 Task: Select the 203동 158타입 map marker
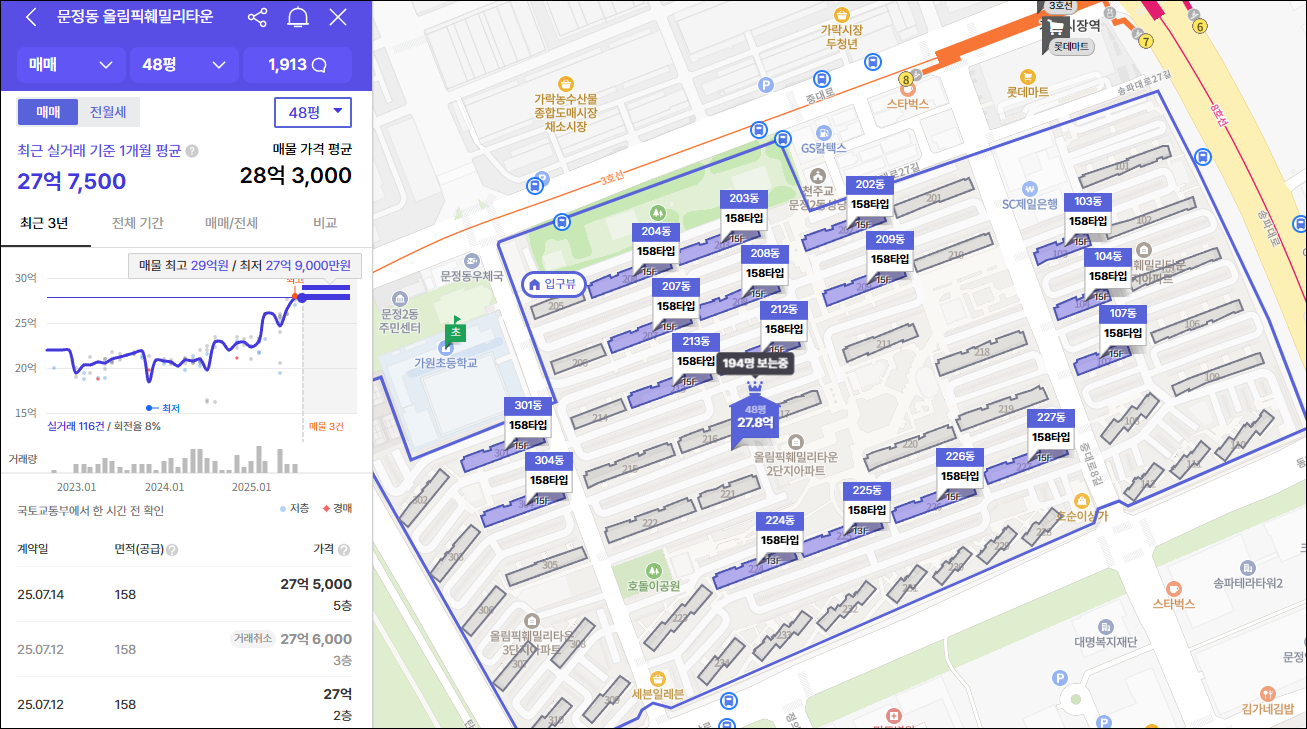(x=744, y=210)
